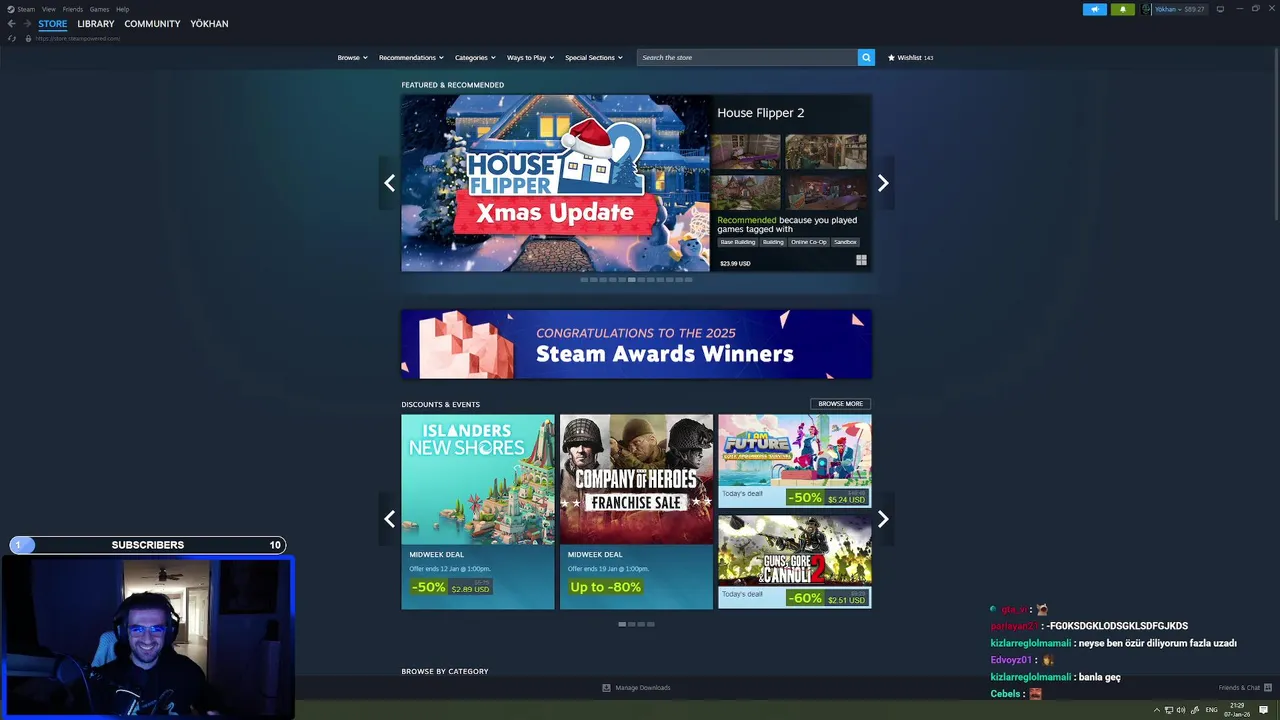The height and width of the screenshot is (720, 1280).
Task: Show previous featured game with left arrow
Action: (x=389, y=183)
